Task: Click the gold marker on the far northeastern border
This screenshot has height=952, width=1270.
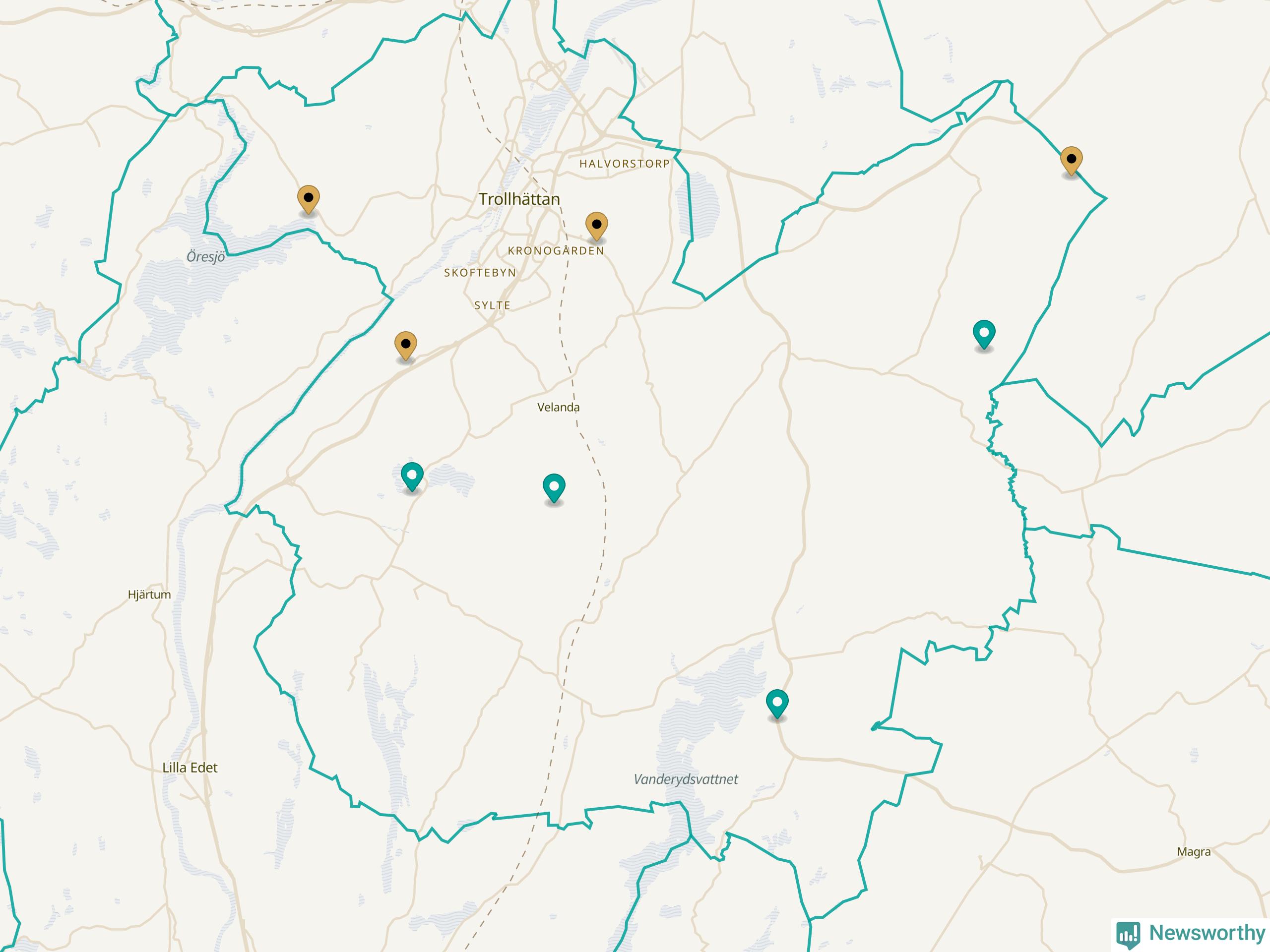Action: pos(1072,161)
